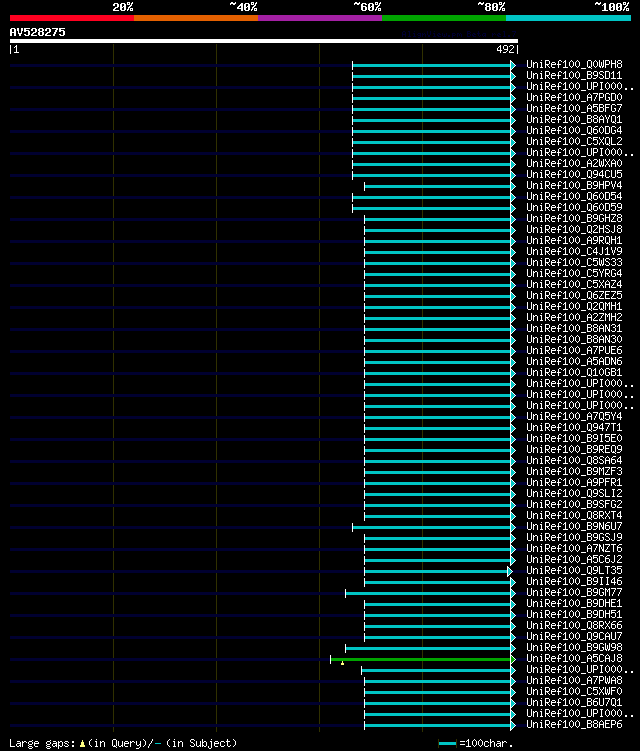Select the UniRef100_B9HPV4 label

[x=574, y=185]
